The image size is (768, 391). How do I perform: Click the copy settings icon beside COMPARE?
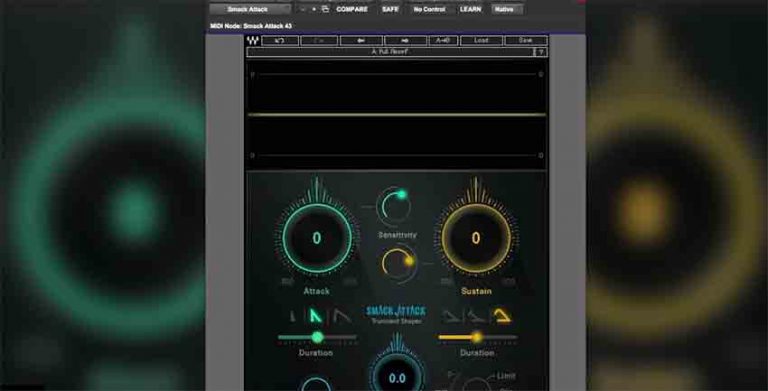pos(325,9)
